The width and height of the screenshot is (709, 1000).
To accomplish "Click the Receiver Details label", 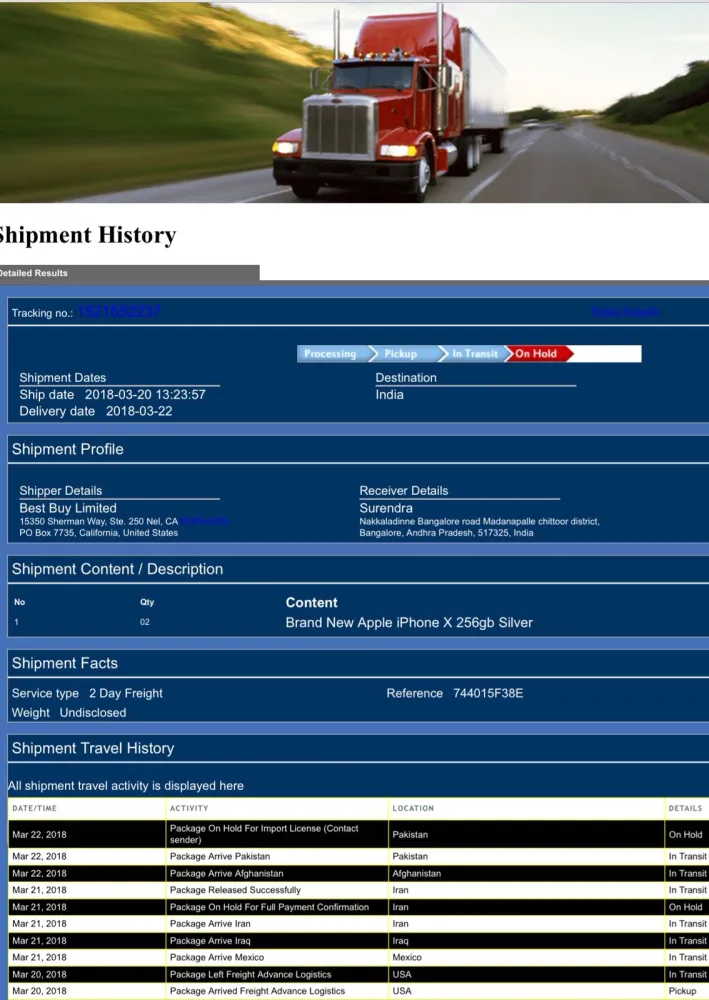I will 404,490.
